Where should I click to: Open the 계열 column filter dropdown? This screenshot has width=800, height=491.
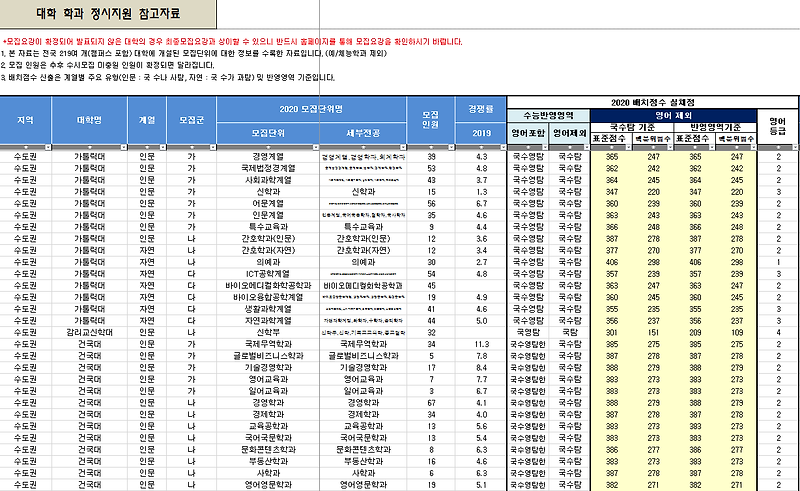(163, 148)
